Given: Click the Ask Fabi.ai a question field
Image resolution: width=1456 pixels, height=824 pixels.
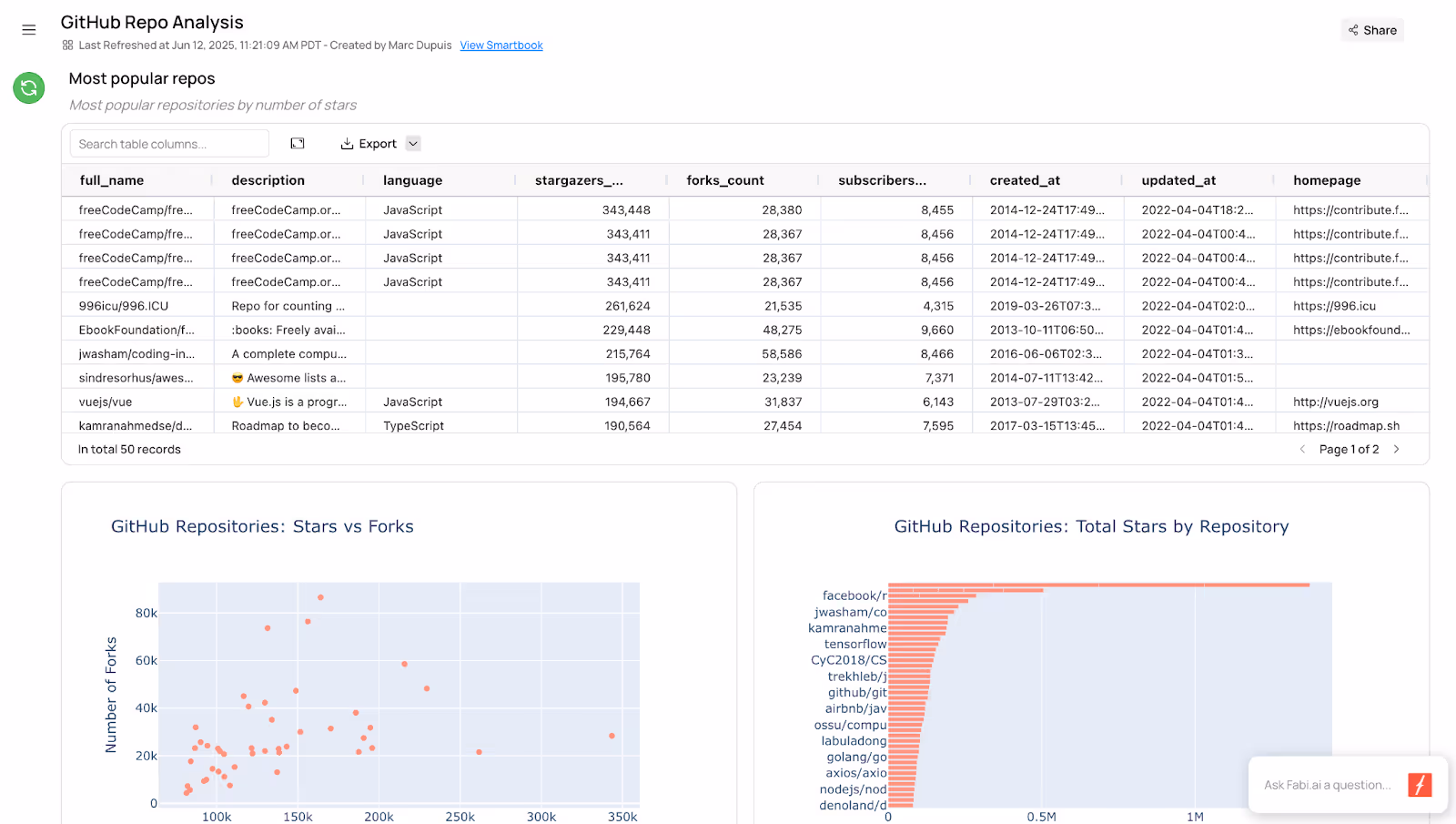Looking at the screenshot, I should 1329,785.
